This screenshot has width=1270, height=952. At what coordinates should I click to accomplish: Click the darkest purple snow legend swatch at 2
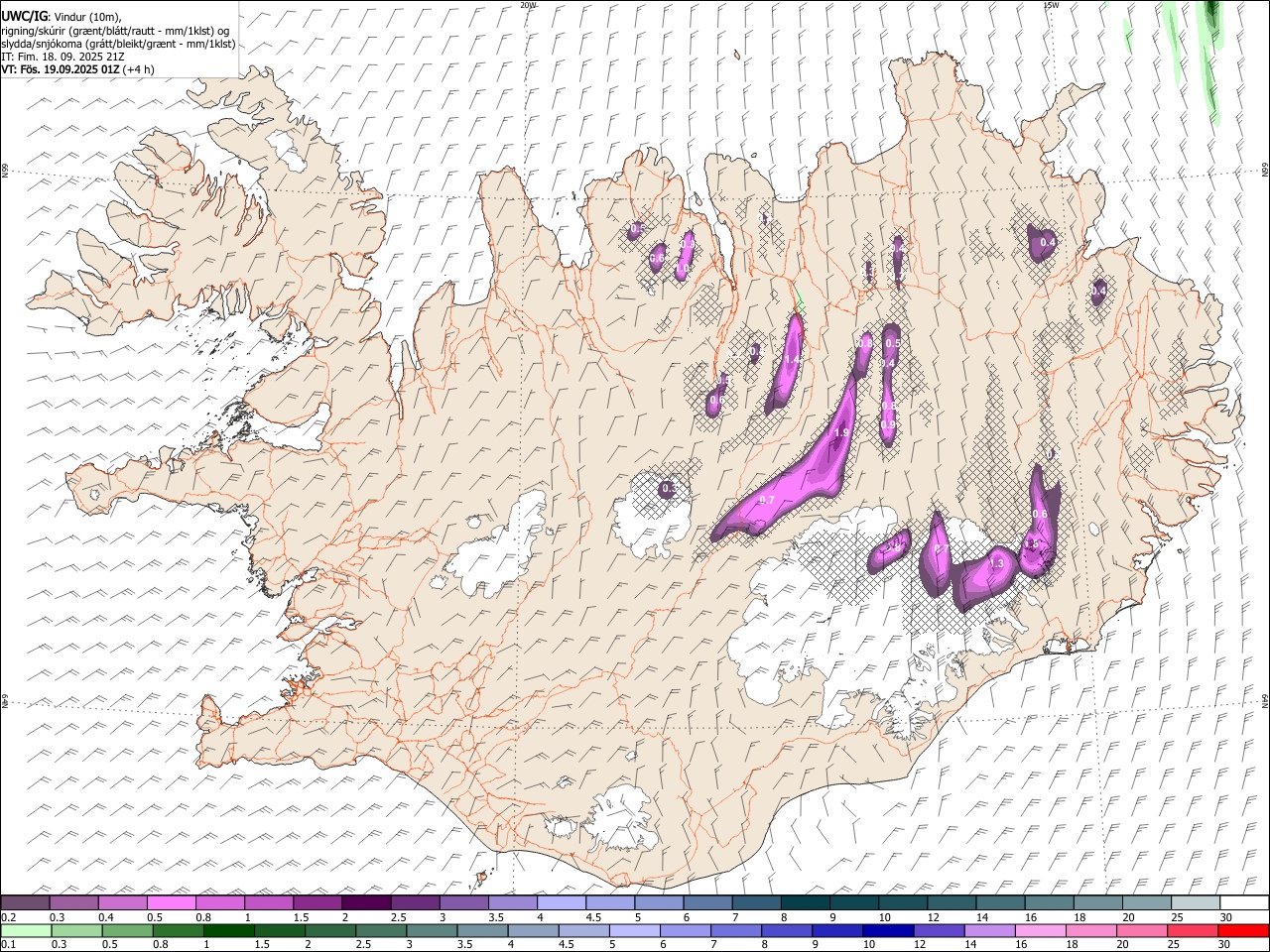(x=366, y=903)
